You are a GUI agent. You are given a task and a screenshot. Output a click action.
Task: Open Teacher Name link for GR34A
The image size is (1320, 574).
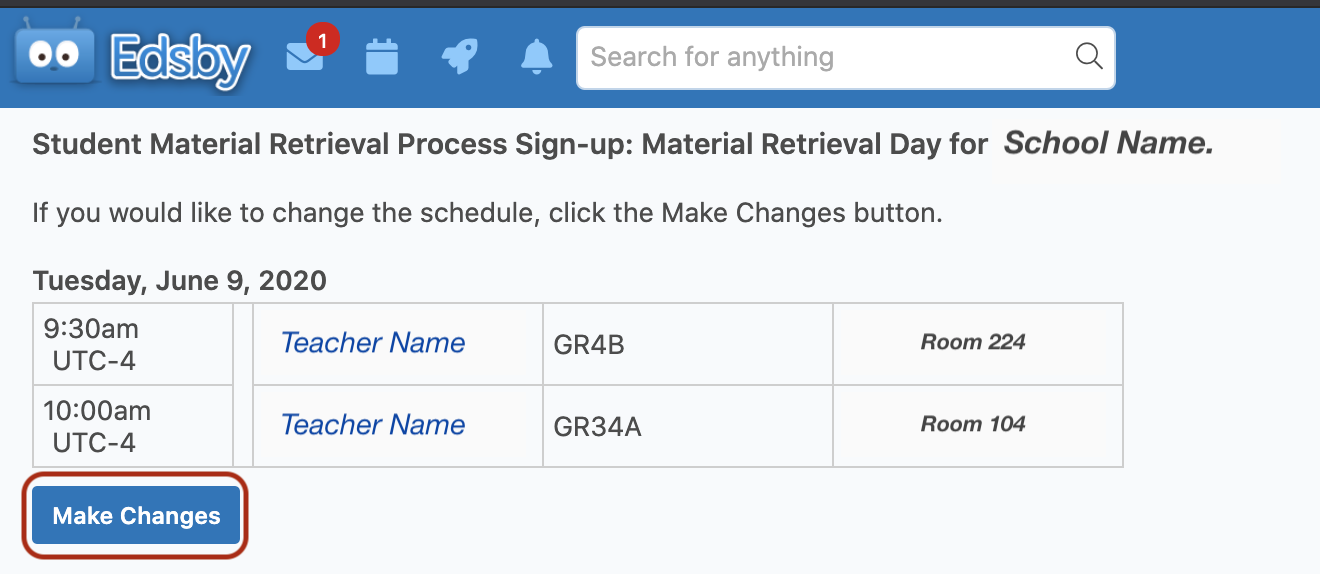point(373,425)
